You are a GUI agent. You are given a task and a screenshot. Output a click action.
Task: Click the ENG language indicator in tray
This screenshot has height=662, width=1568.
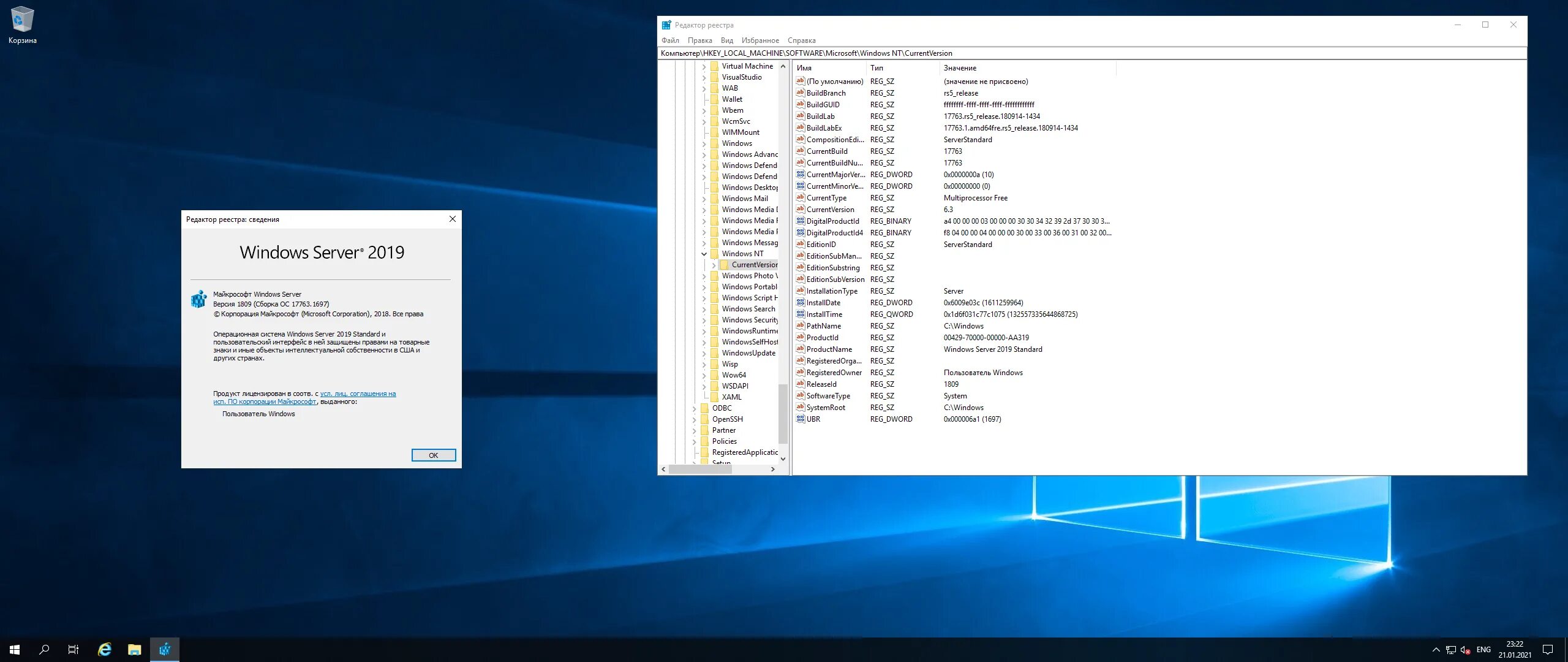(x=1483, y=650)
